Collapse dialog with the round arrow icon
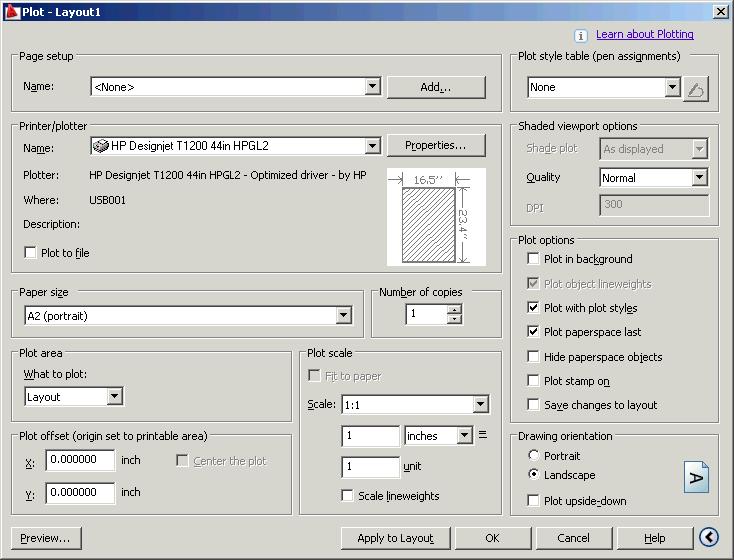734x560 pixels. click(709, 537)
